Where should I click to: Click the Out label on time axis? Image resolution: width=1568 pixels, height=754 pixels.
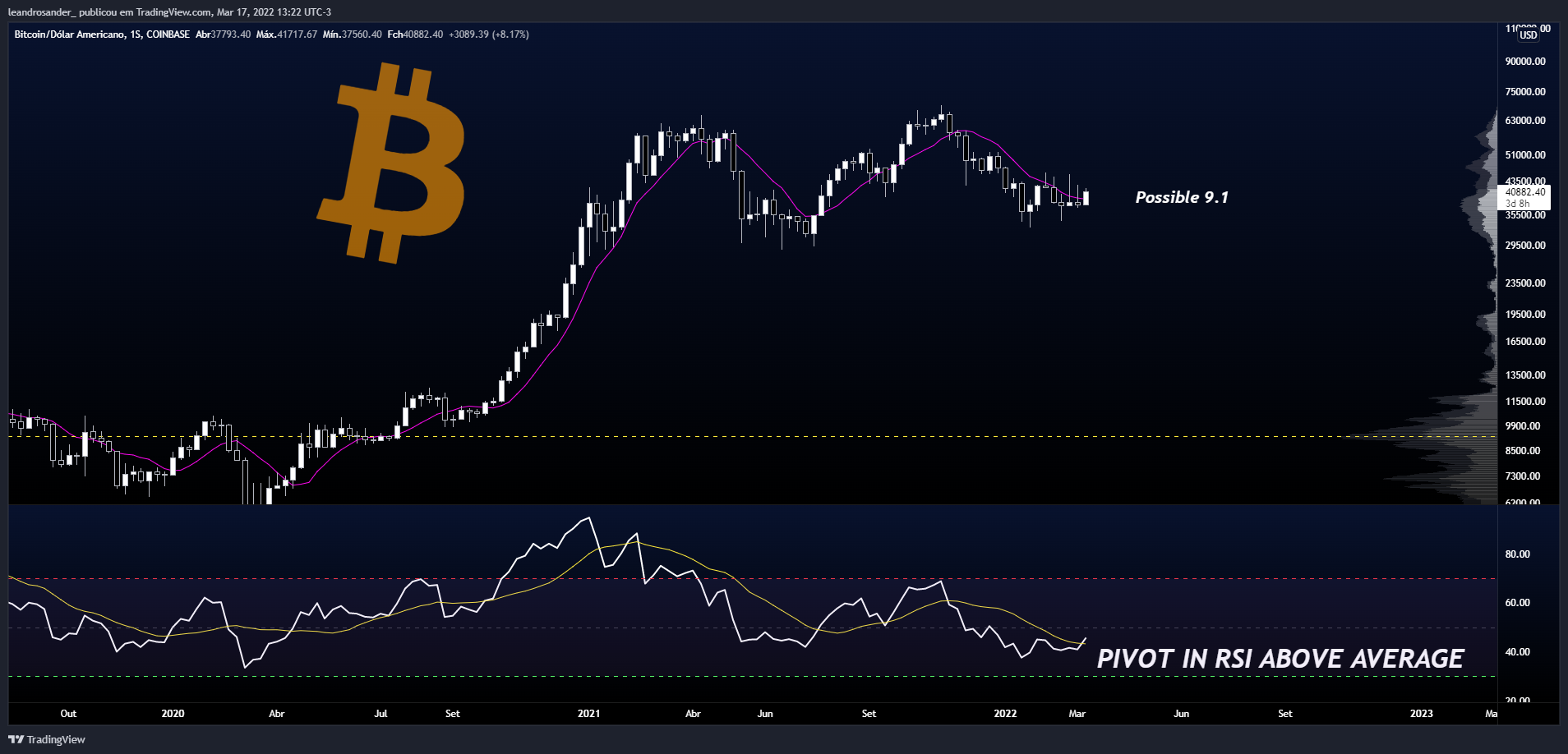[x=68, y=714]
